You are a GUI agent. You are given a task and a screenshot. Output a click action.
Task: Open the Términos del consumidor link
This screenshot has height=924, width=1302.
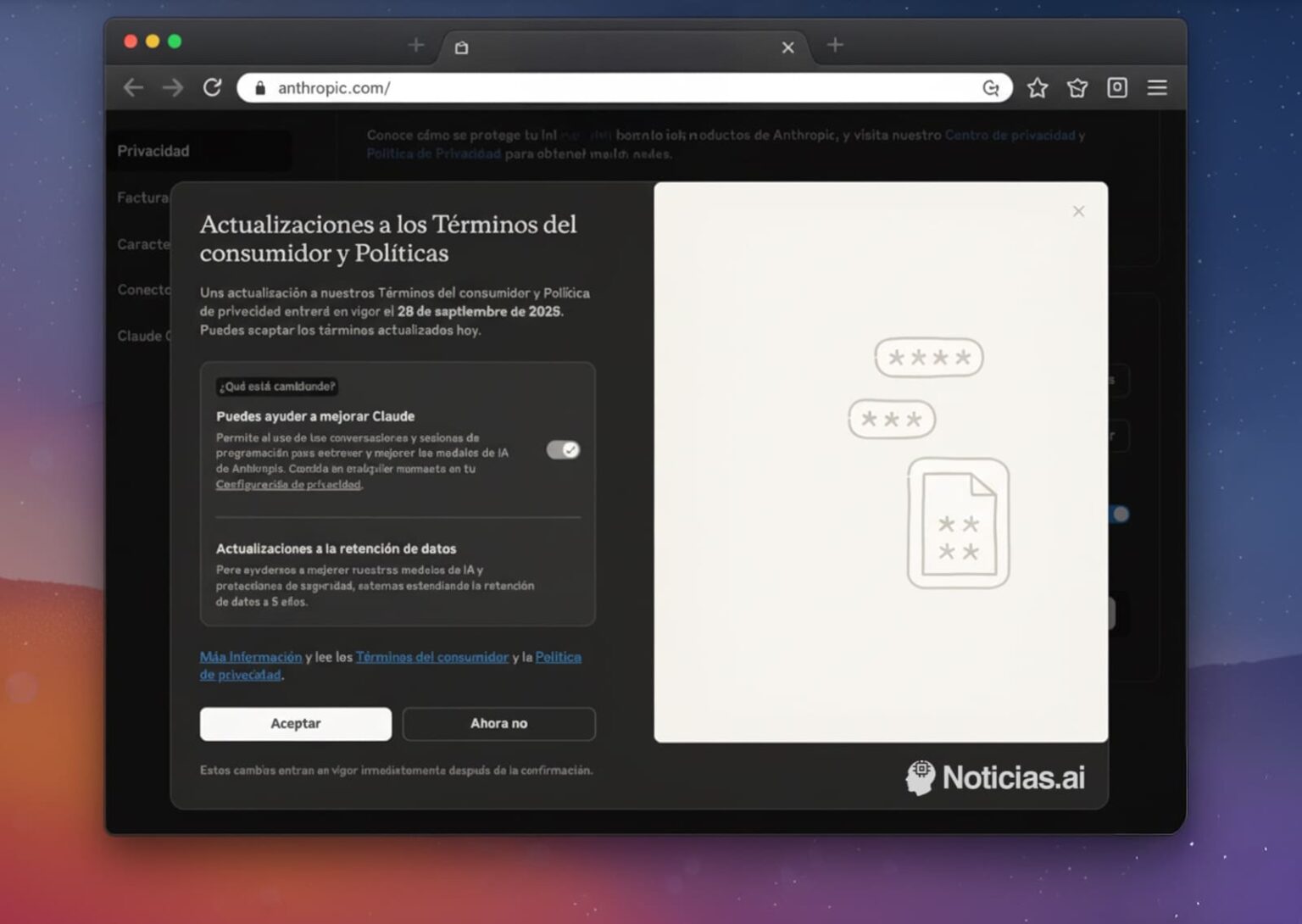tap(431, 657)
